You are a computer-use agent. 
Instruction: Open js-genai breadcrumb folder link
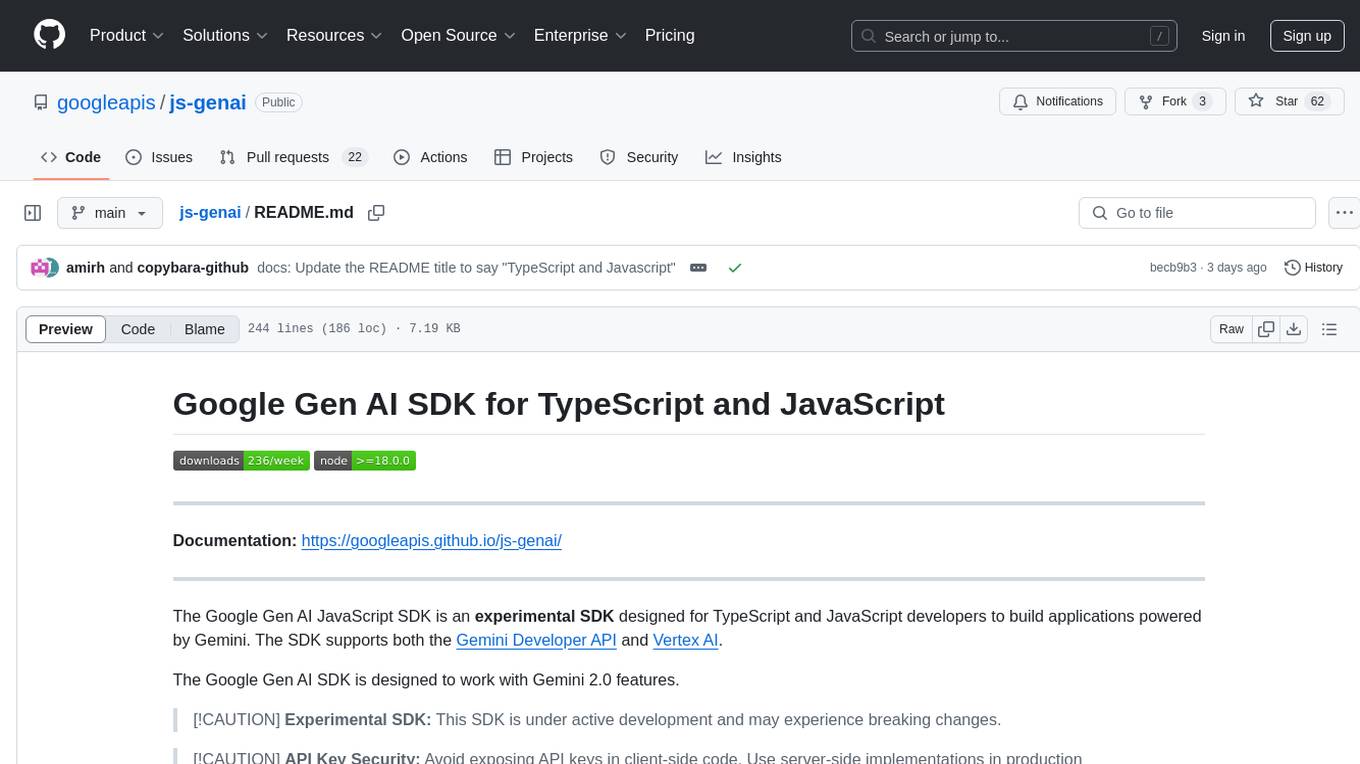pos(210,212)
